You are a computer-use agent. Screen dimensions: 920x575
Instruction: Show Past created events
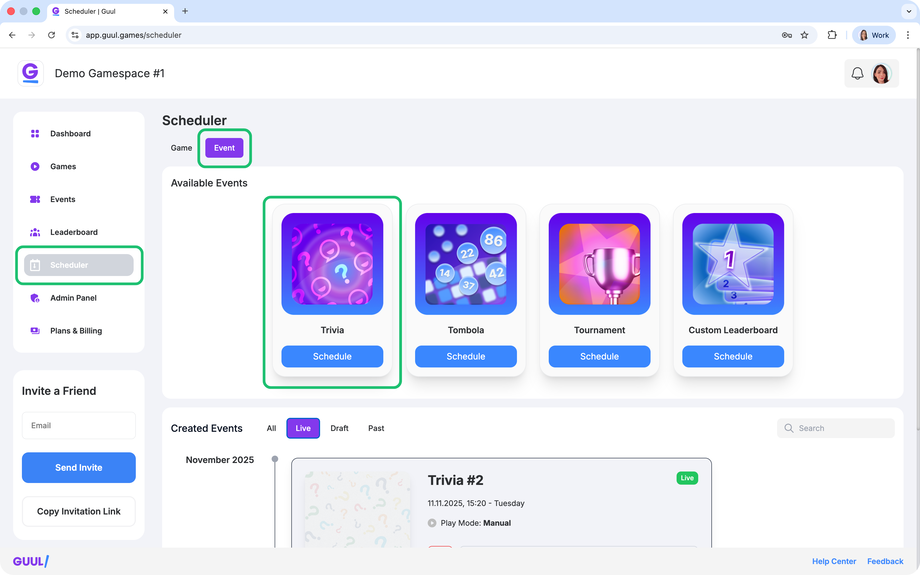[x=376, y=428]
